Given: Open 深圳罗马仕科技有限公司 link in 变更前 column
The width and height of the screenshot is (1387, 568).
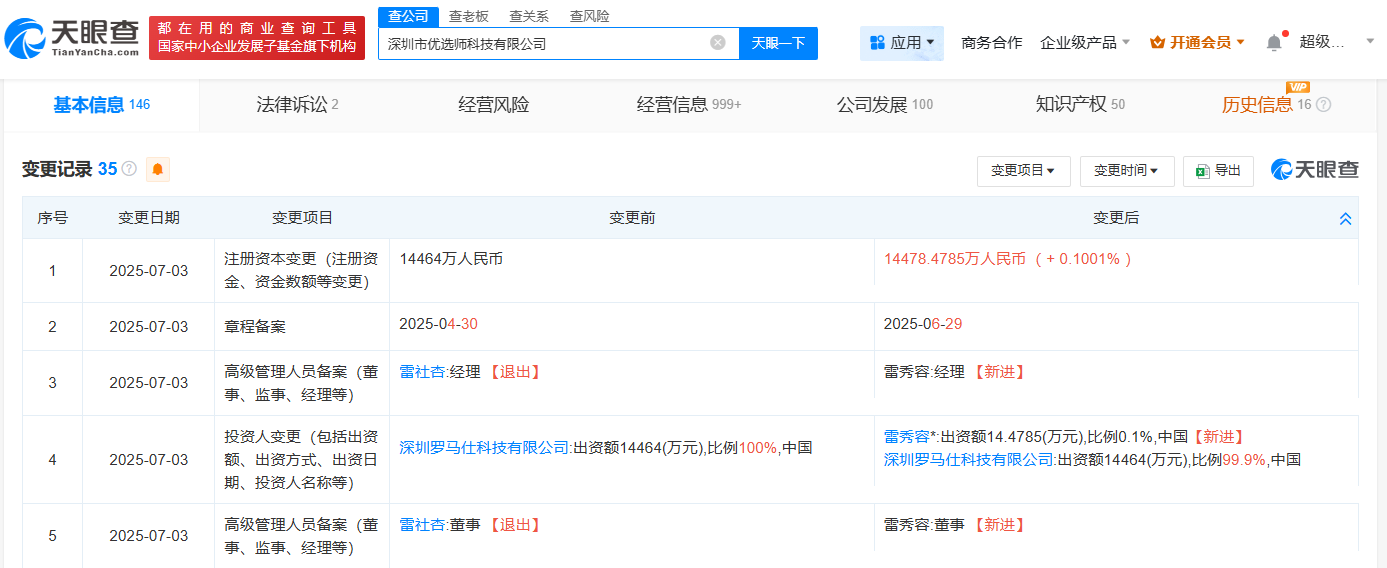Looking at the screenshot, I should point(484,448).
